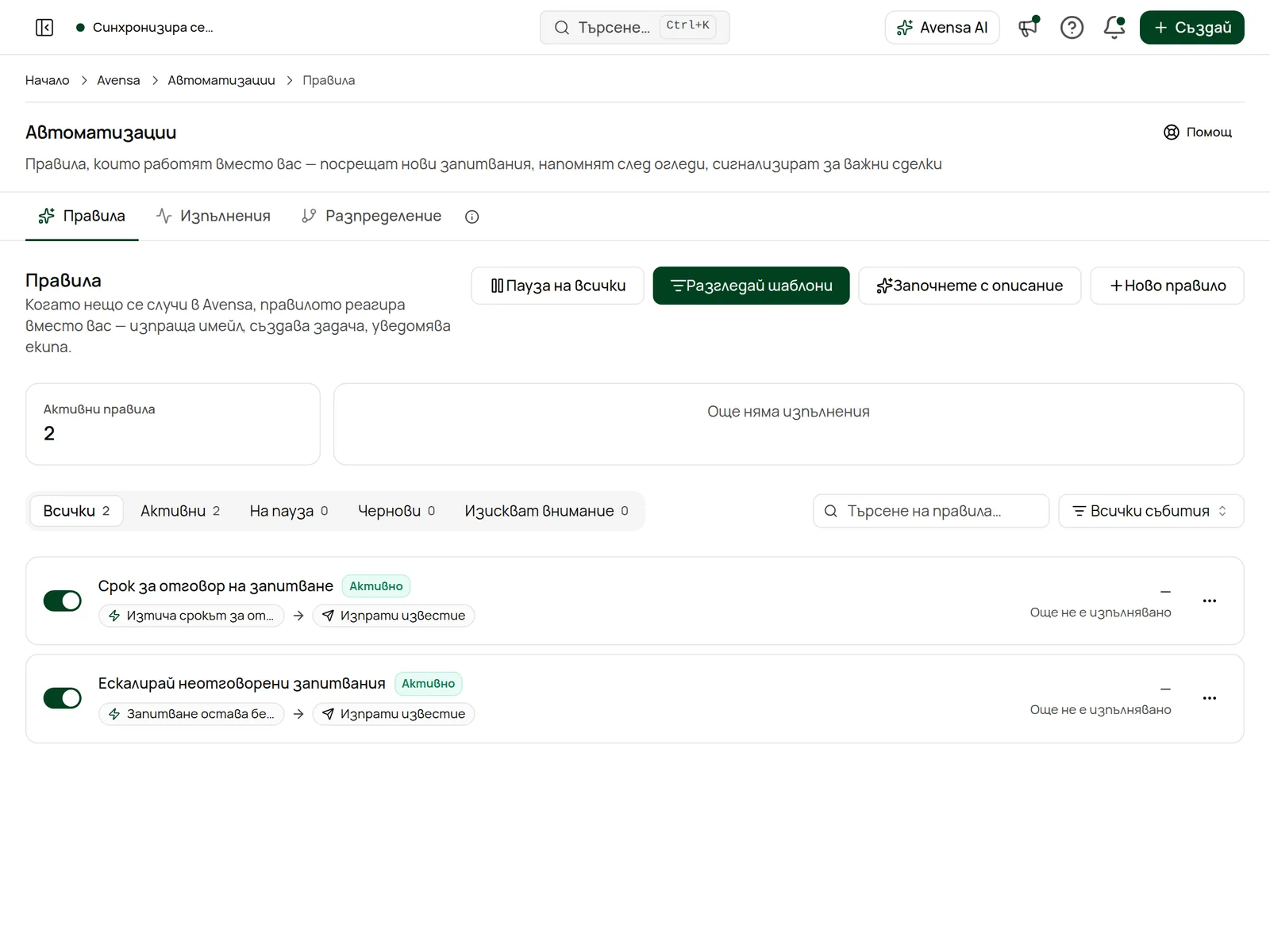Click Пауза на всички button
The width and height of the screenshot is (1270, 952).
558,286
